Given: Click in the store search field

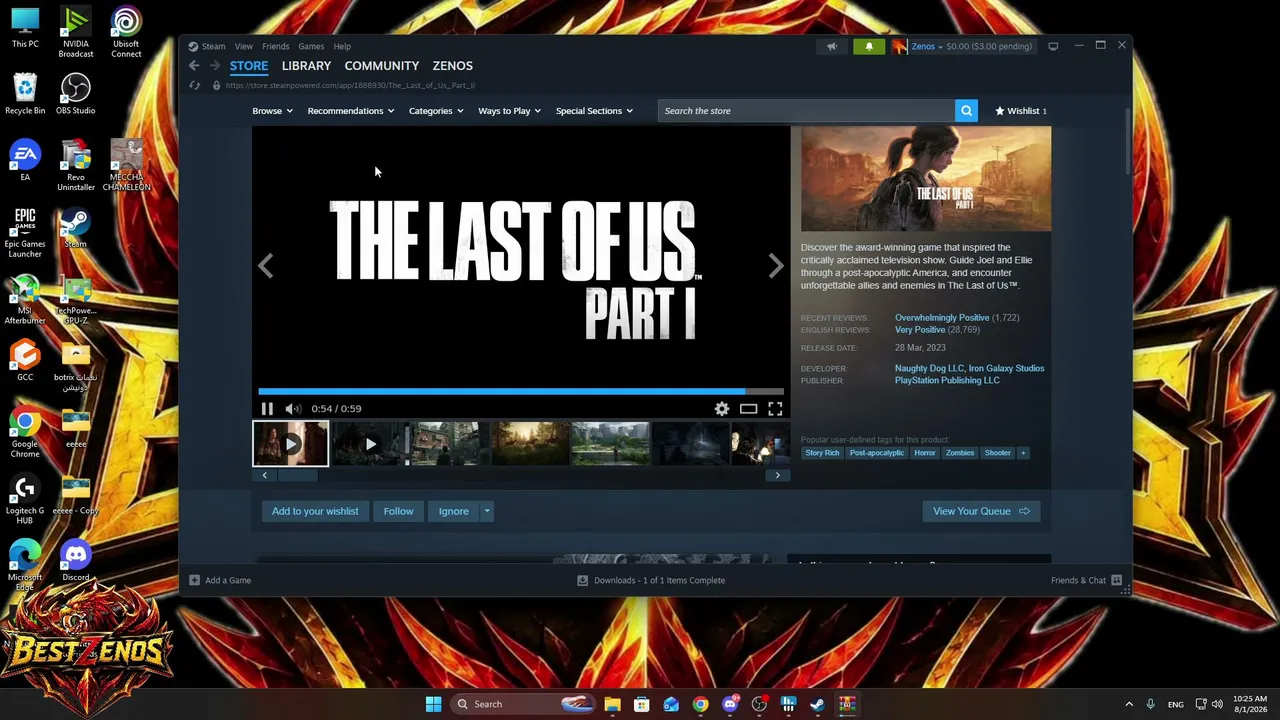Looking at the screenshot, I should [x=806, y=111].
